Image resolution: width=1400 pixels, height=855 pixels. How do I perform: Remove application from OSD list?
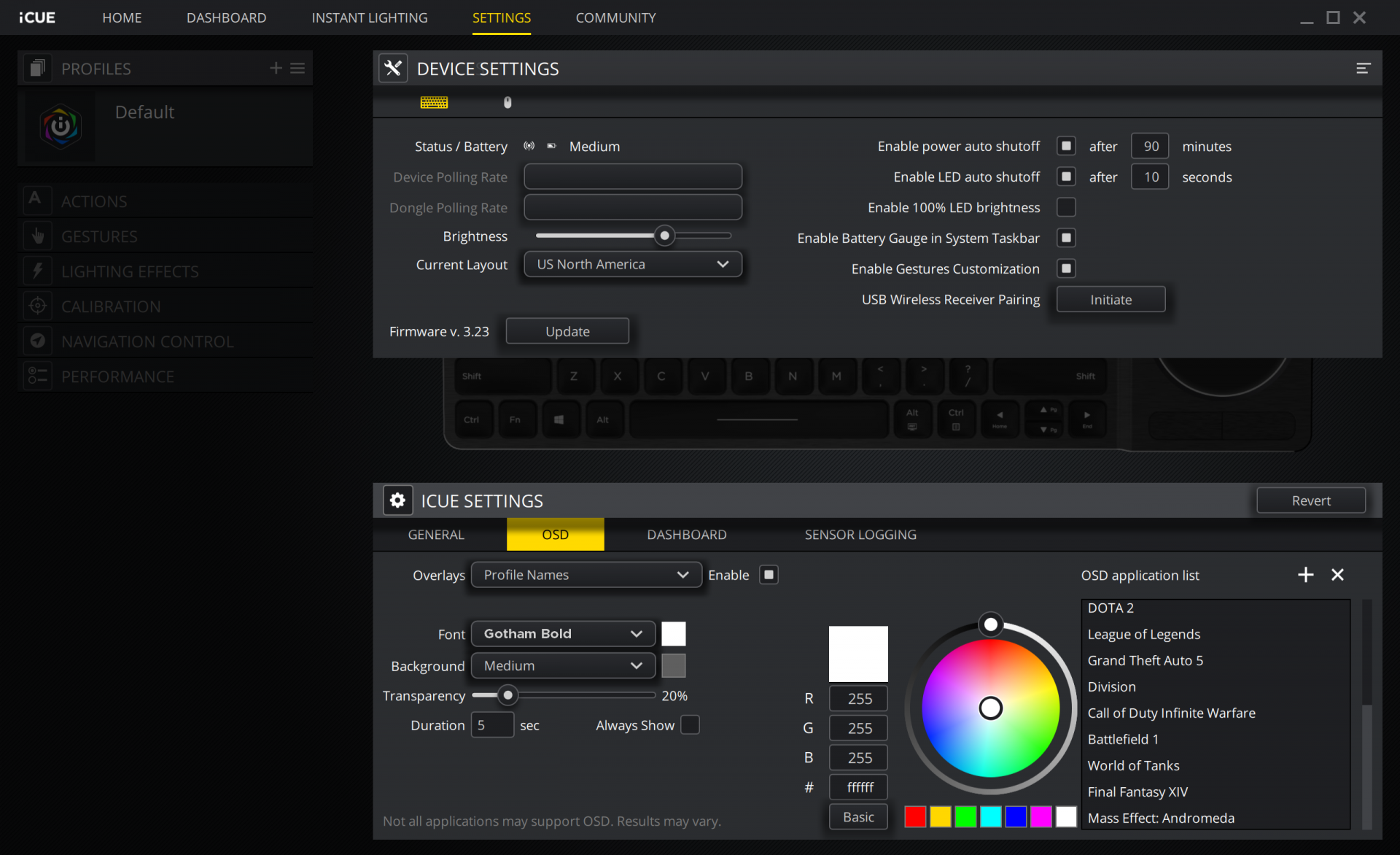coord(1337,575)
